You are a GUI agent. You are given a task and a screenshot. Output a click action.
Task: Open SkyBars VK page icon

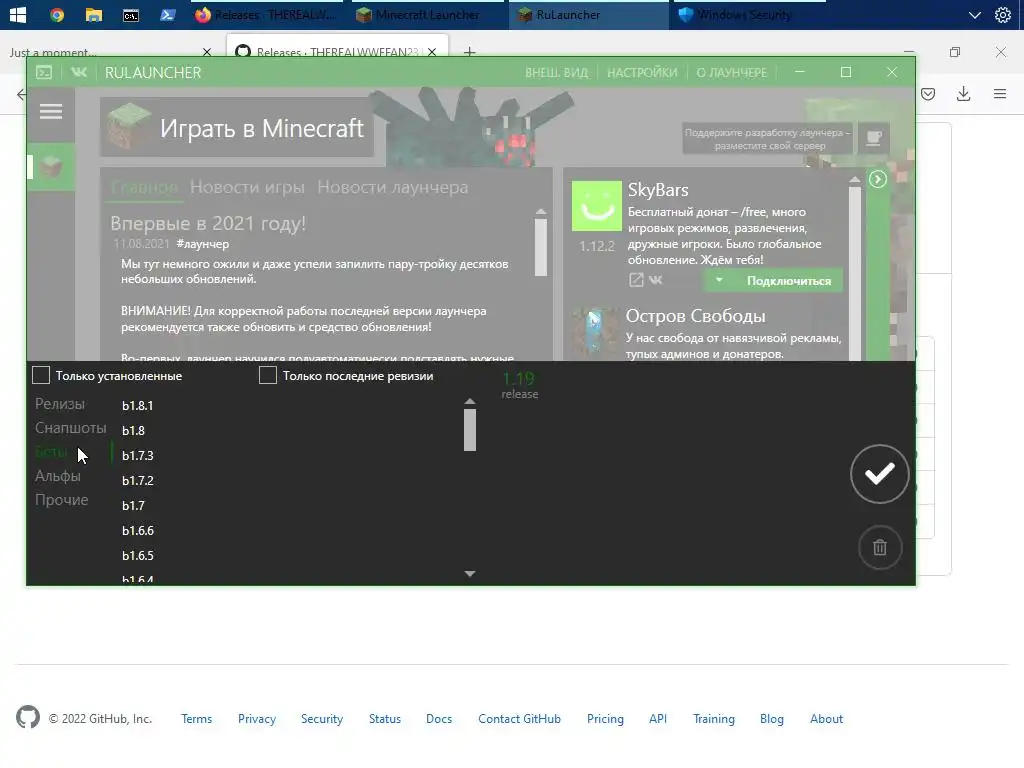(656, 280)
